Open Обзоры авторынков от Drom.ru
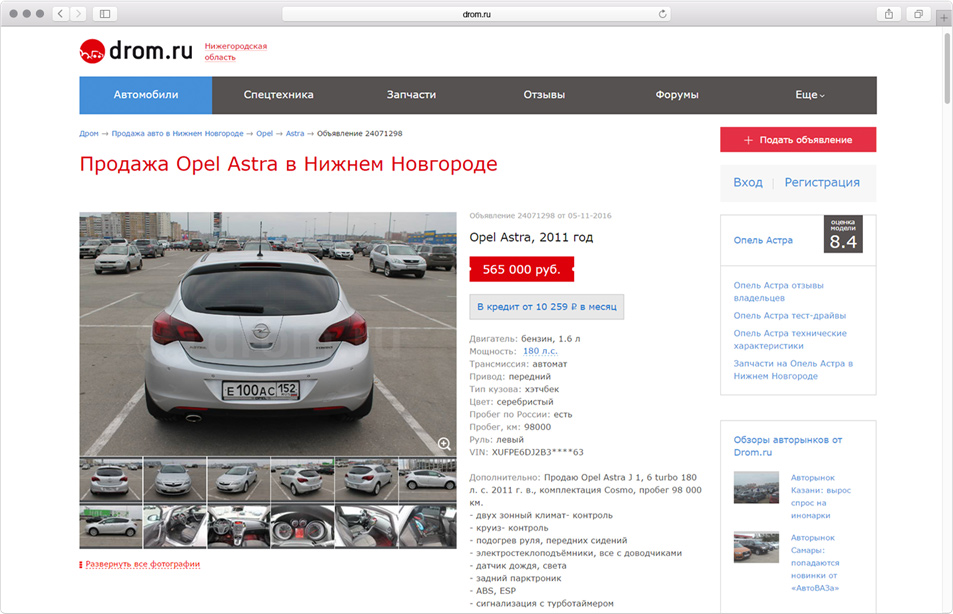This screenshot has width=953, height=614. 788,446
